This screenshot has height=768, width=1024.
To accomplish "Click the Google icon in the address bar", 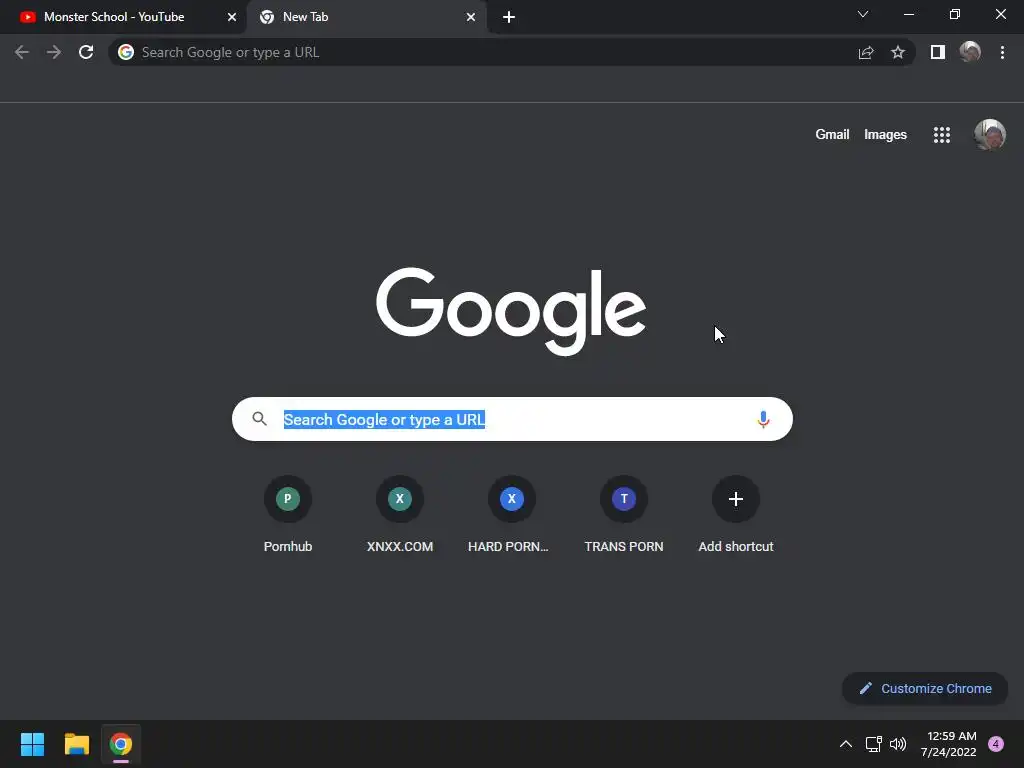I will pos(126,52).
